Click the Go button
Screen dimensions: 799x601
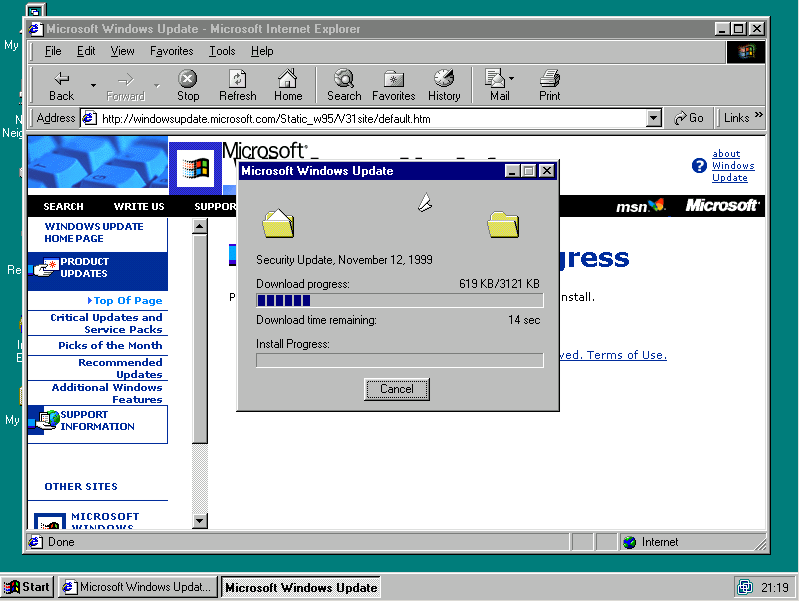pyautogui.click(x=688, y=118)
